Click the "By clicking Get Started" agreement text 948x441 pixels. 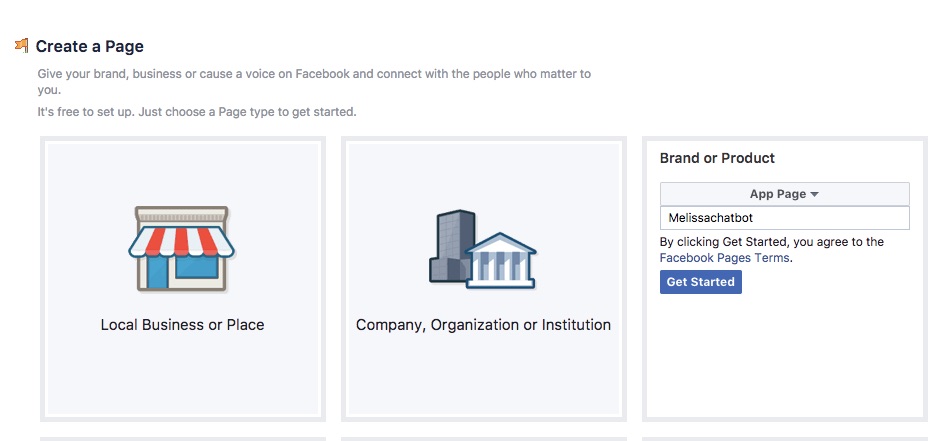point(771,242)
